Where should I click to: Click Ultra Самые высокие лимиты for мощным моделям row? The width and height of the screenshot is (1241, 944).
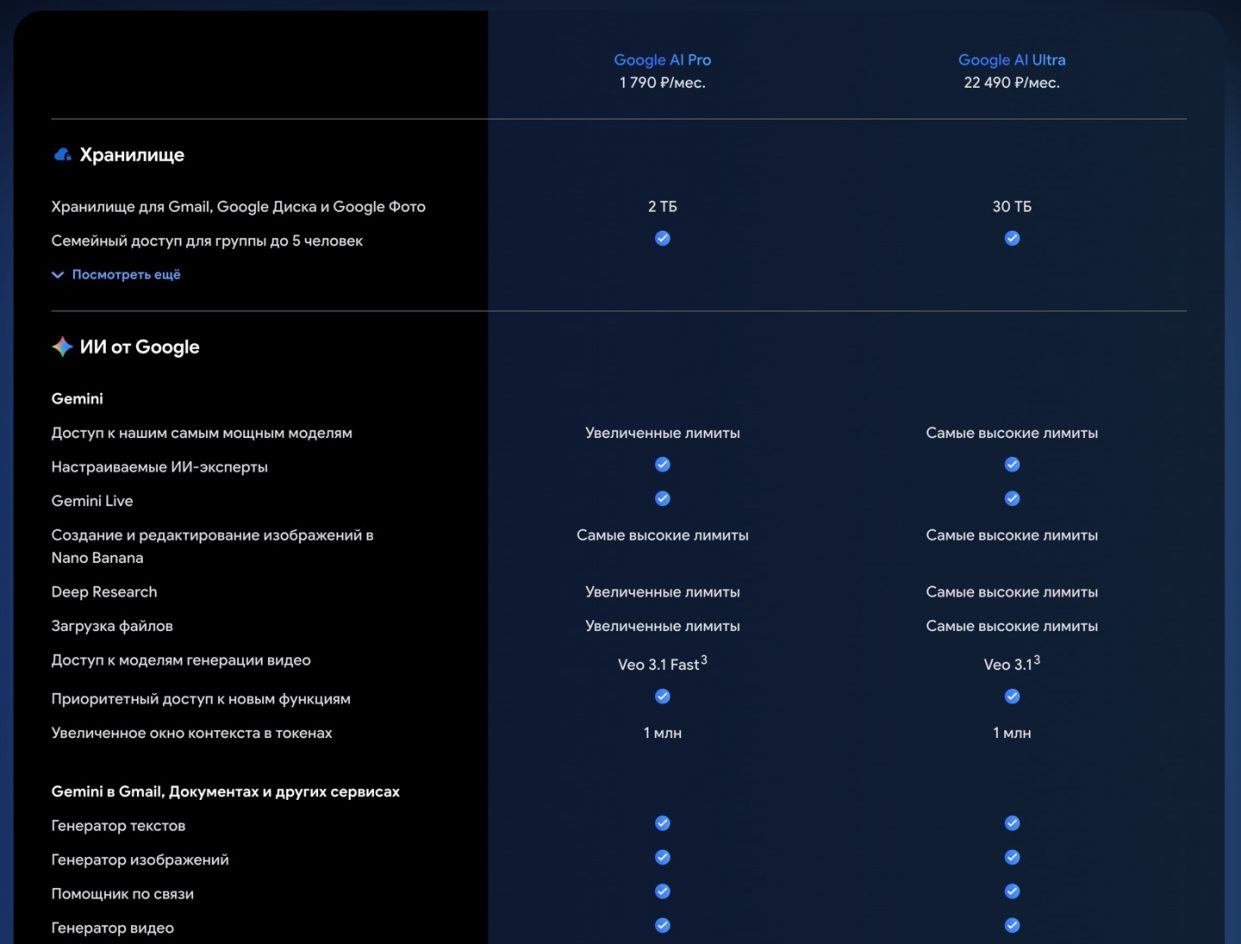tap(1012, 433)
